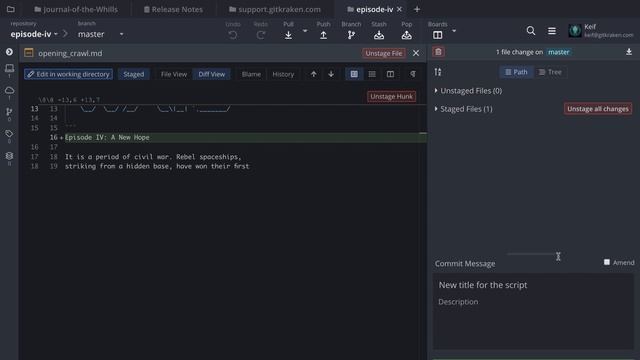640x360 pixels.
Task: Switch to Split view mode
Action: point(391,74)
